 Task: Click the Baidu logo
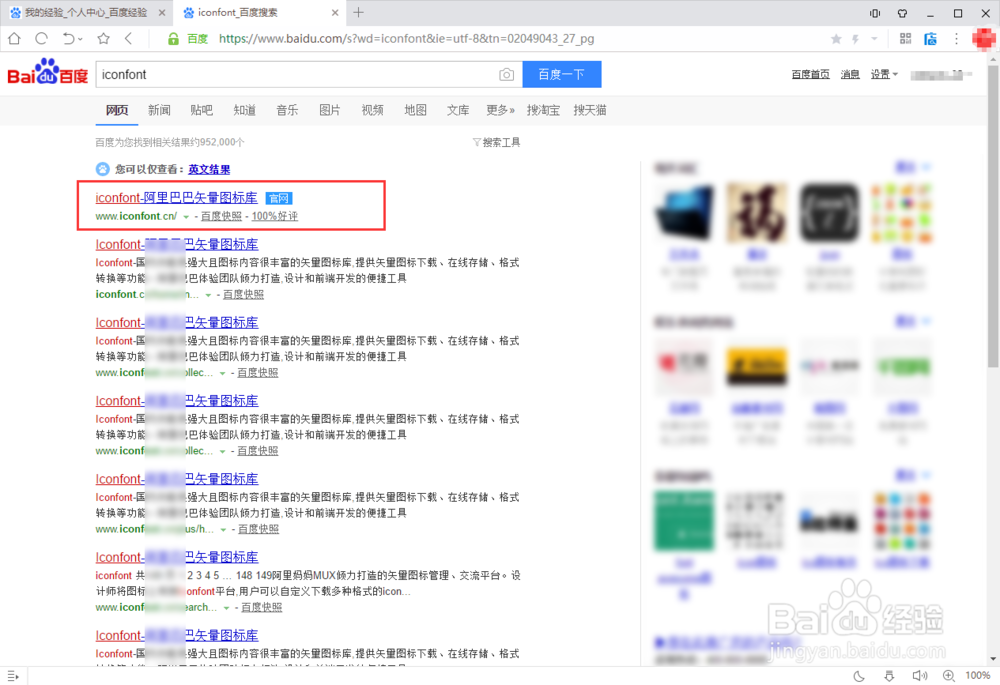(x=47, y=72)
